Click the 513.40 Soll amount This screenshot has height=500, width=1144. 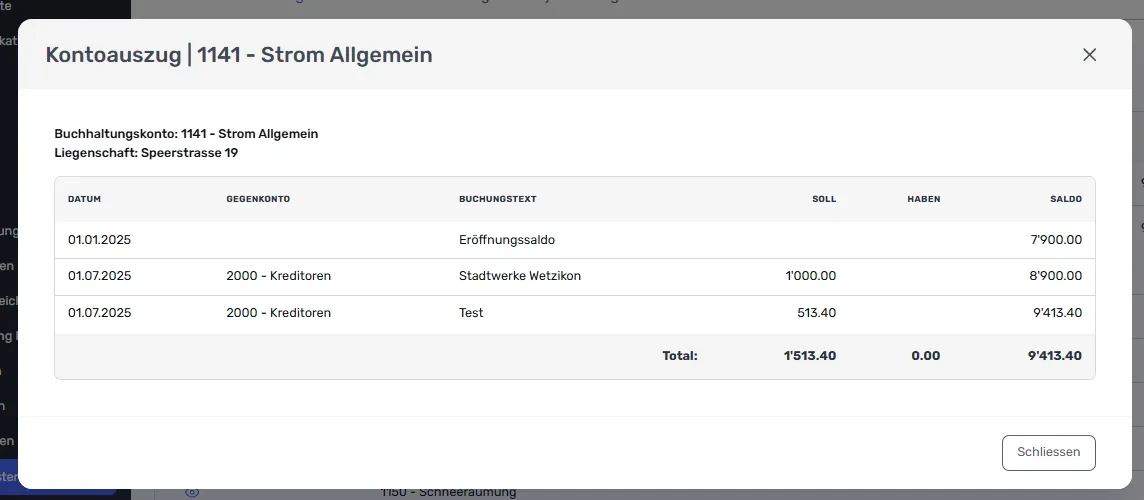(816, 312)
